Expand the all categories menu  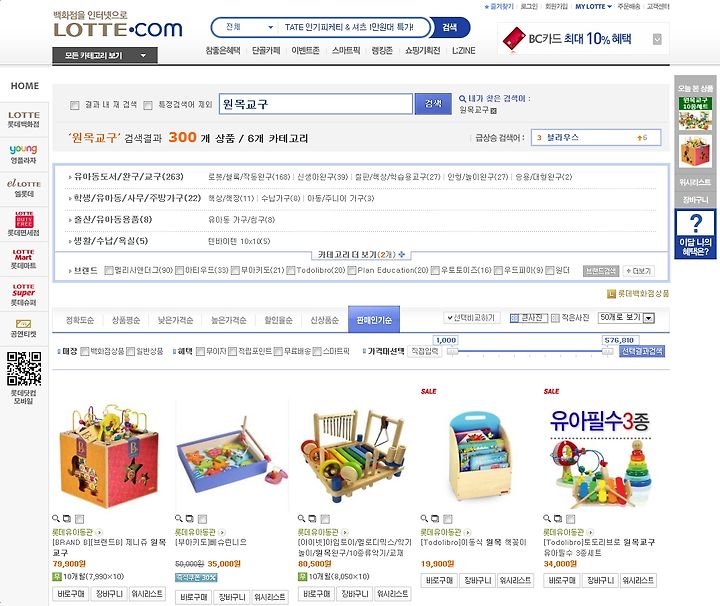[x=105, y=55]
